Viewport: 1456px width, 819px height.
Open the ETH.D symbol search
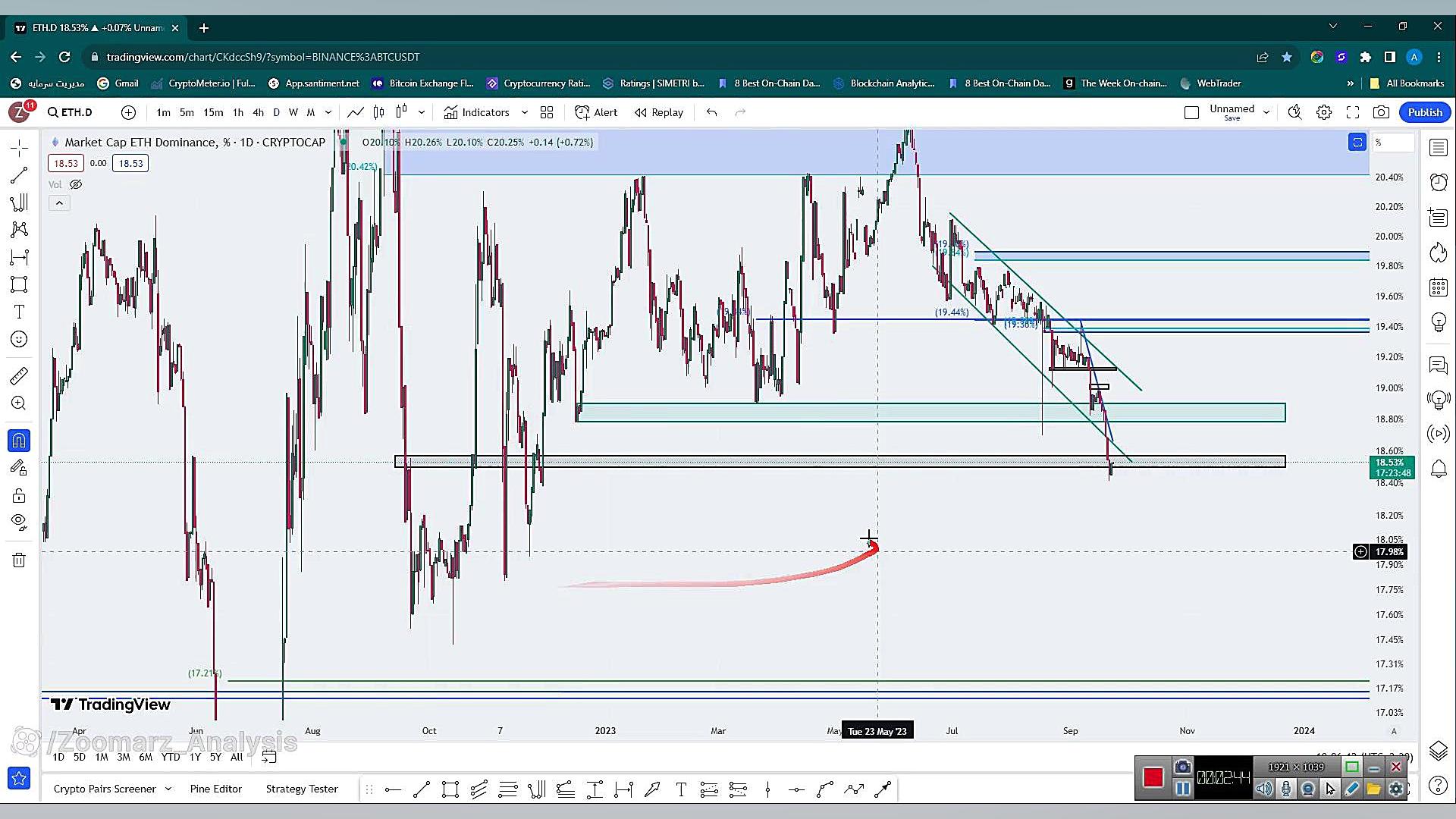tap(71, 112)
